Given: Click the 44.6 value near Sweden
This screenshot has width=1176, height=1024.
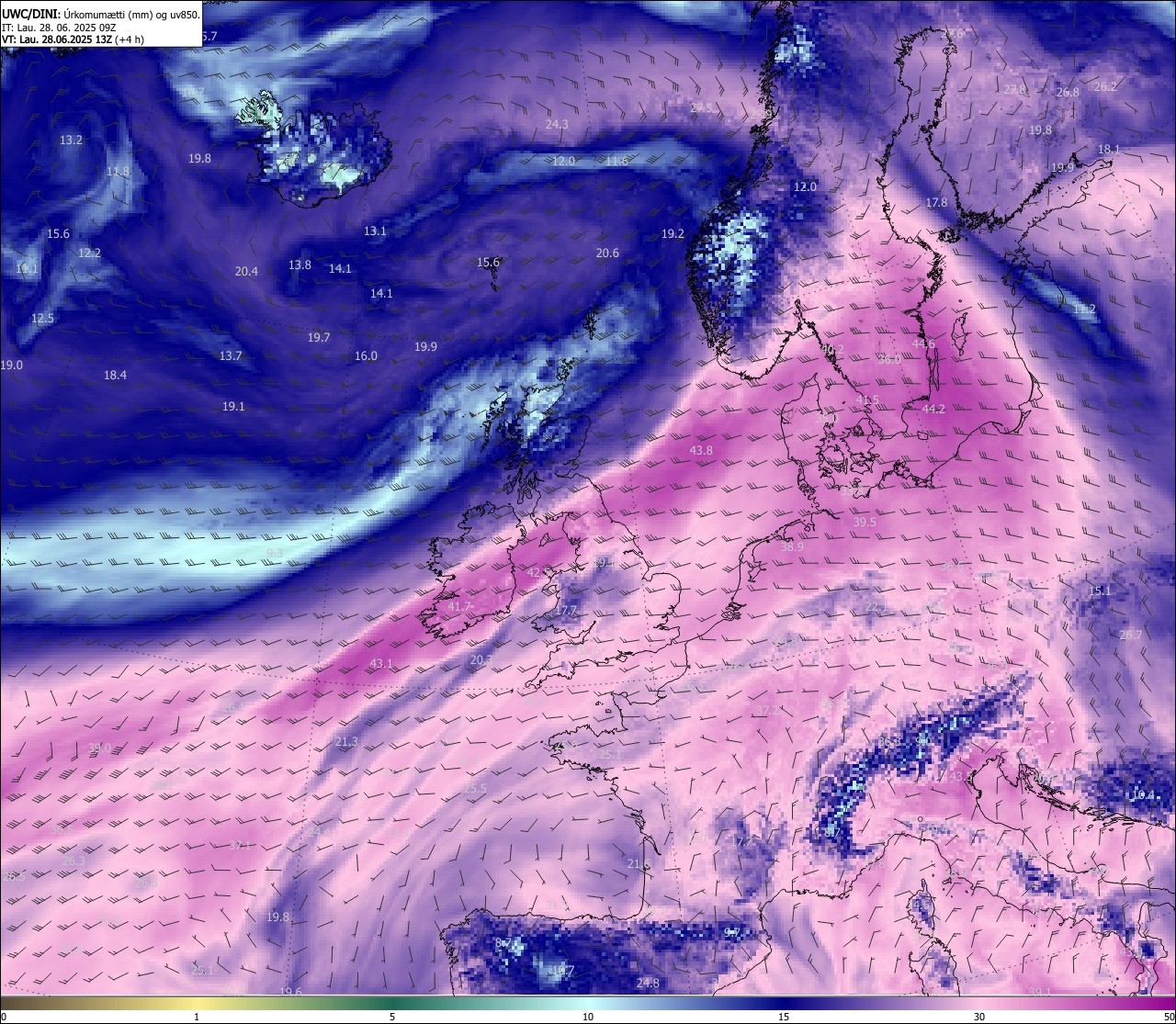Looking at the screenshot, I should pyautogui.click(x=923, y=344).
